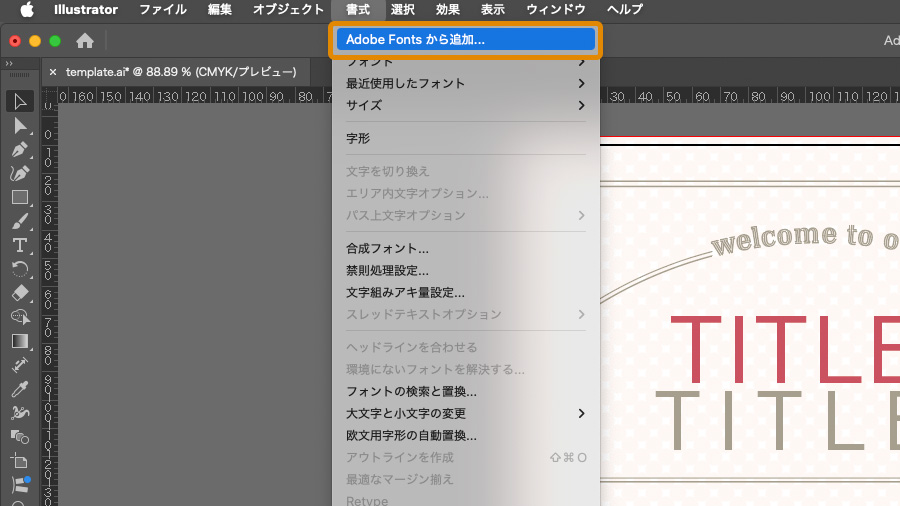Screen dimensions: 900x506
Task: Open 合成フォント... dialog
Action: pyautogui.click(x=465, y=249)
